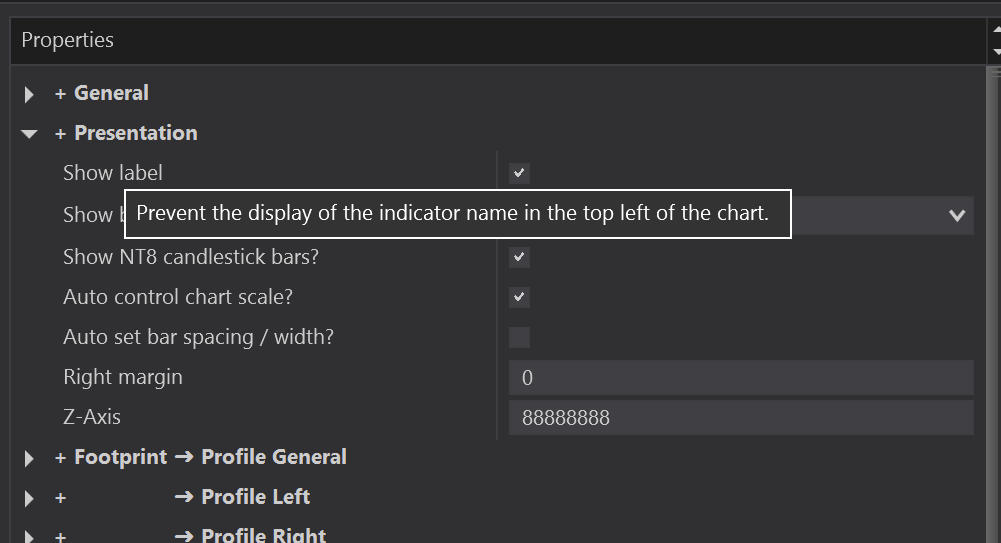1001x543 pixels.
Task: Uncheck the Show label checkbox
Action: pyautogui.click(x=519, y=173)
